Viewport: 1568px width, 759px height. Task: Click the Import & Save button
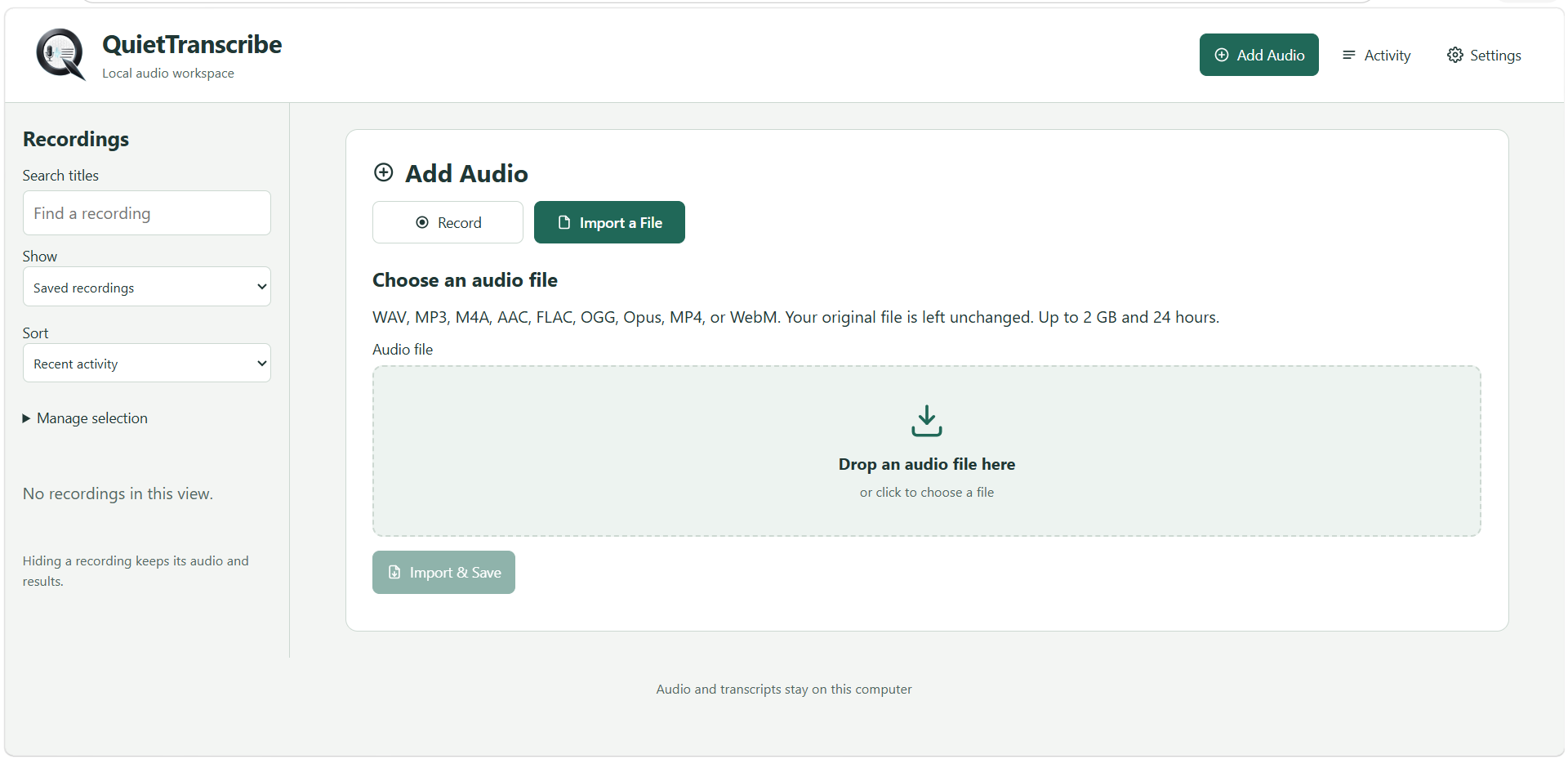443,572
